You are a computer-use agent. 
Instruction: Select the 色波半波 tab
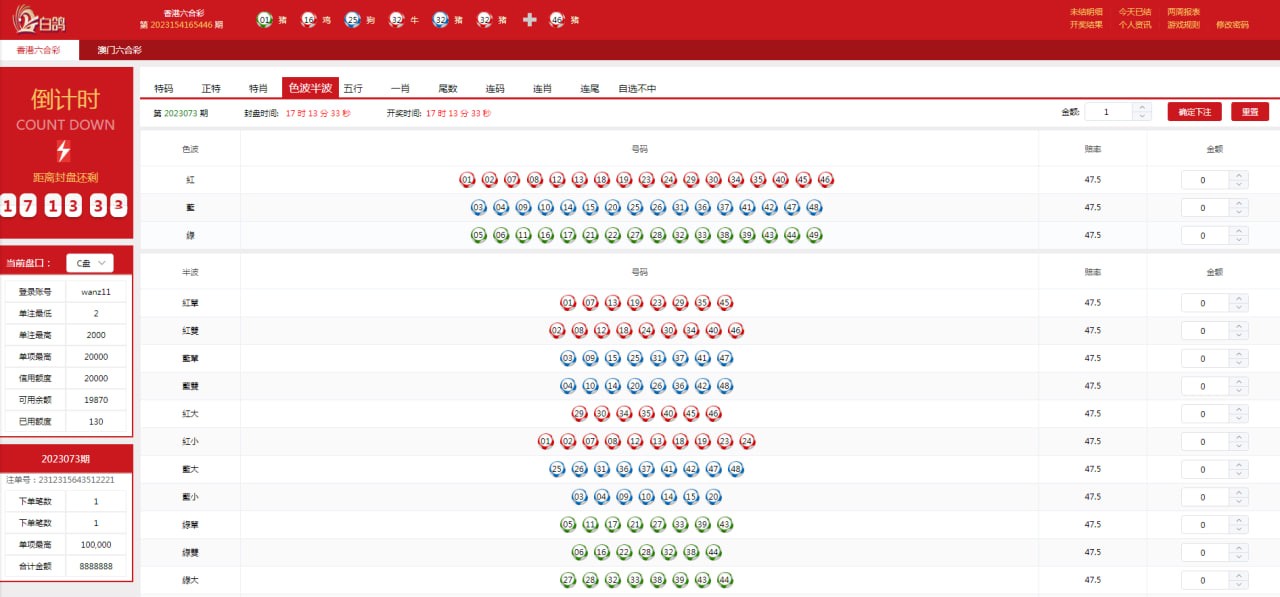click(310, 88)
